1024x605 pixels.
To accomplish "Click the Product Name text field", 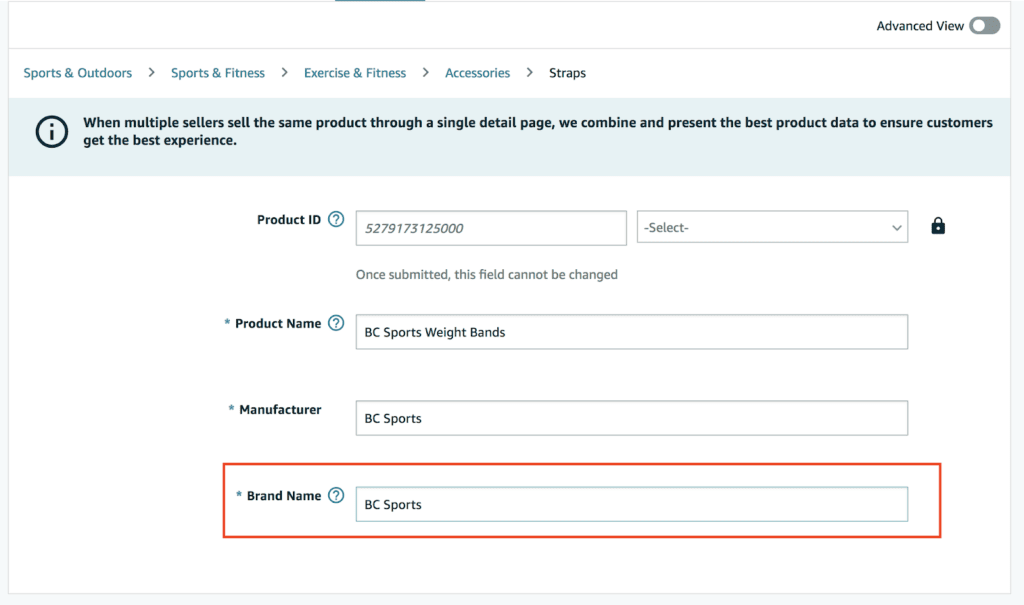I will pos(631,332).
